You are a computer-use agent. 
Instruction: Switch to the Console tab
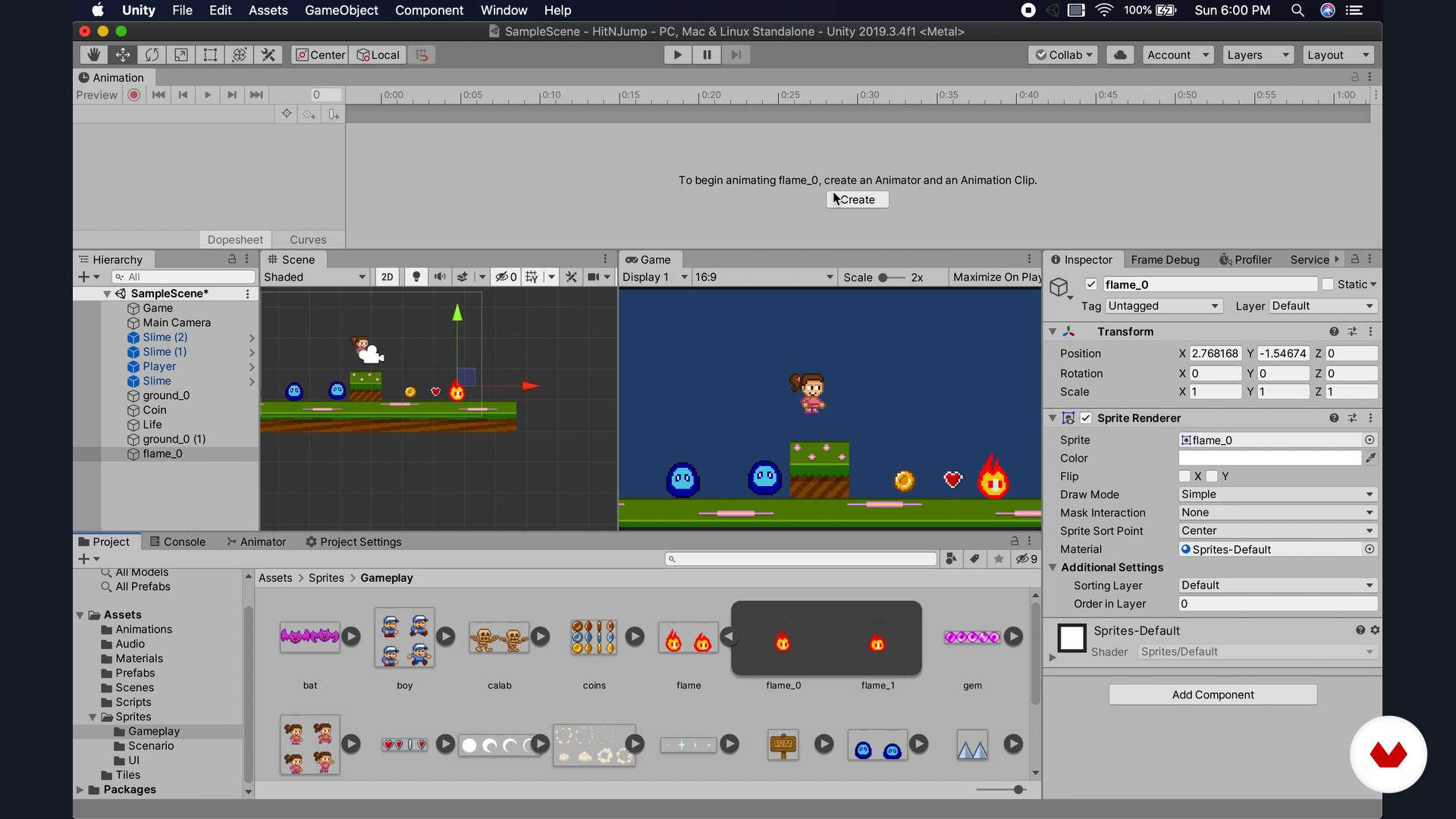click(177, 541)
